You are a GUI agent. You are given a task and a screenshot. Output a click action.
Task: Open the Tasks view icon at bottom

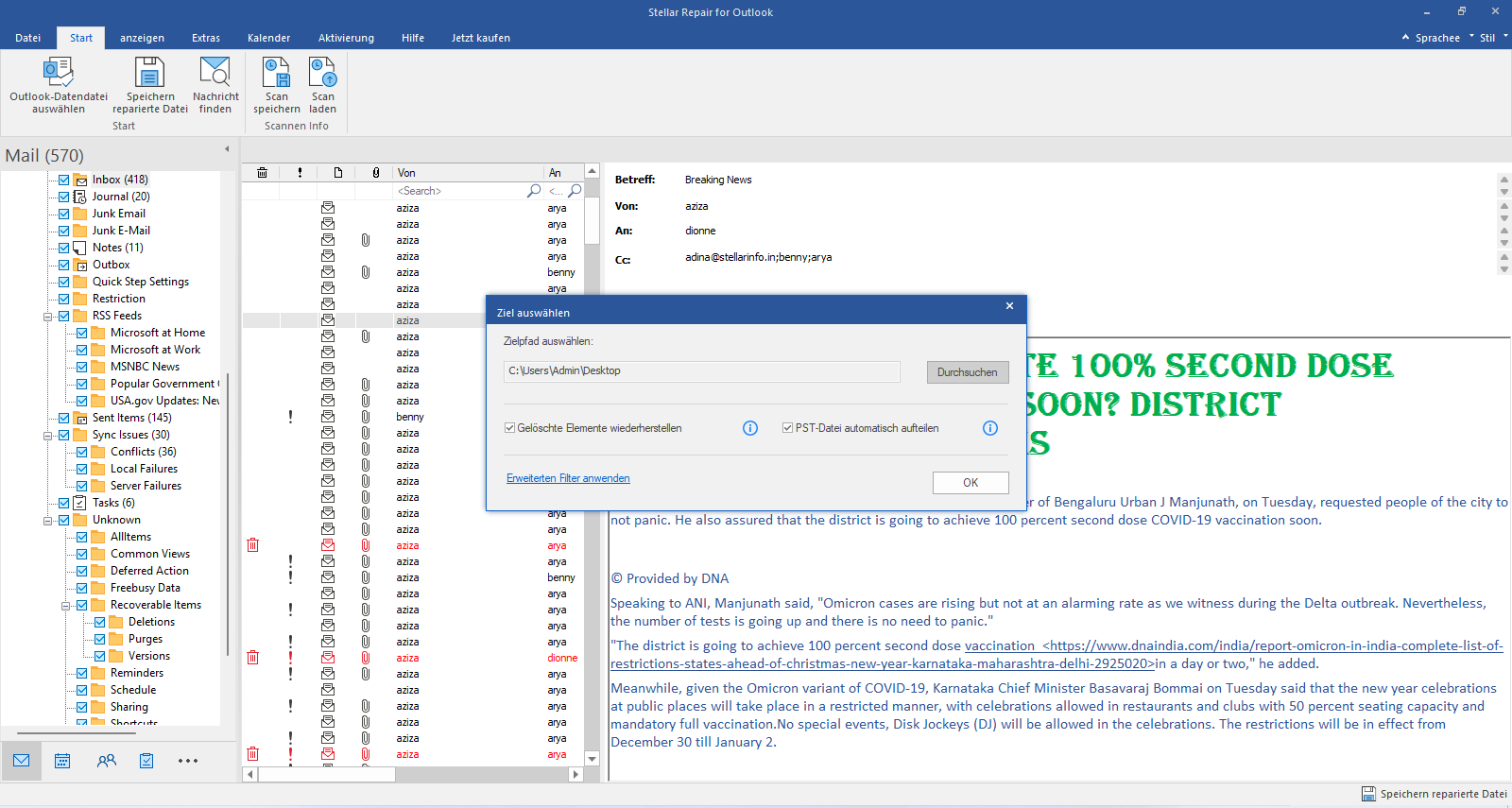[146, 761]
